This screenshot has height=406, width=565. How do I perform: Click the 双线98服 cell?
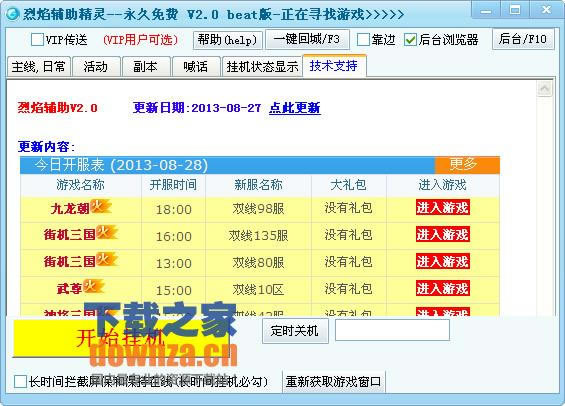coord(258,209)
